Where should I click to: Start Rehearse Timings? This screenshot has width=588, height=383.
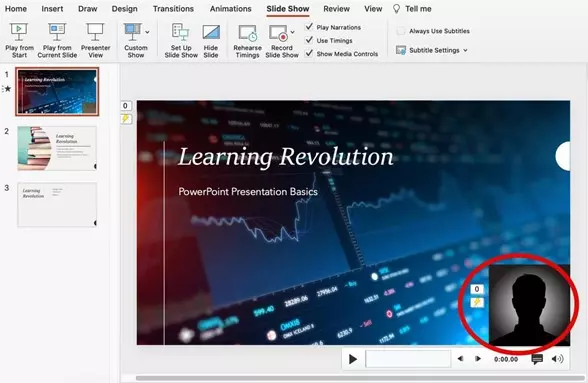[x=248, y=41]
